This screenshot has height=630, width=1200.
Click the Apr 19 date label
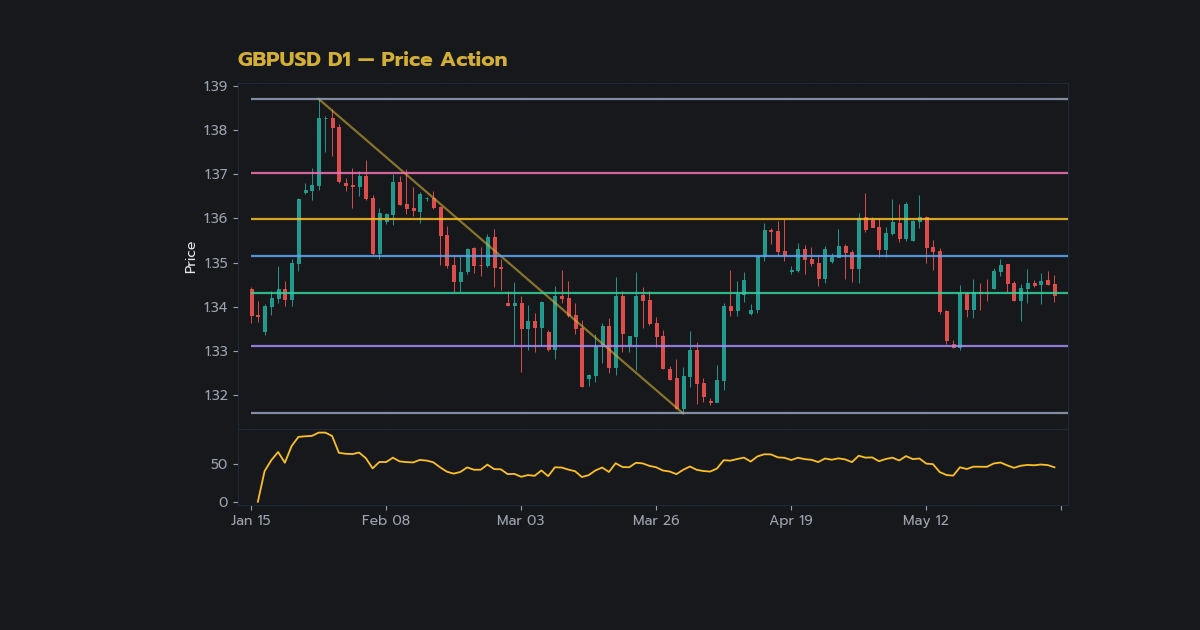pos(791,521)
